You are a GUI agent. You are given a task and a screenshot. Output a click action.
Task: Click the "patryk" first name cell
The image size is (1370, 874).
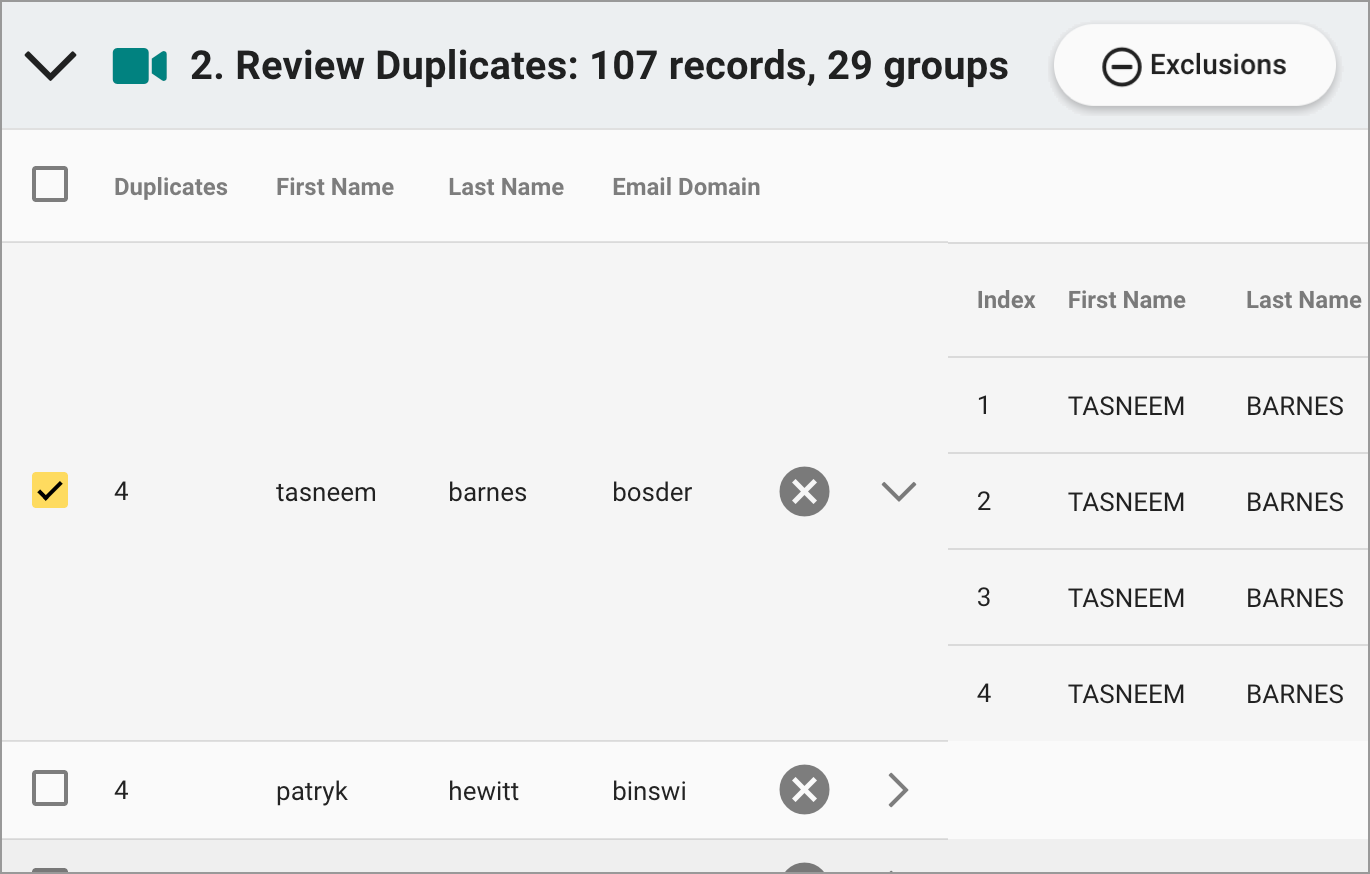(x=312, y=791)
